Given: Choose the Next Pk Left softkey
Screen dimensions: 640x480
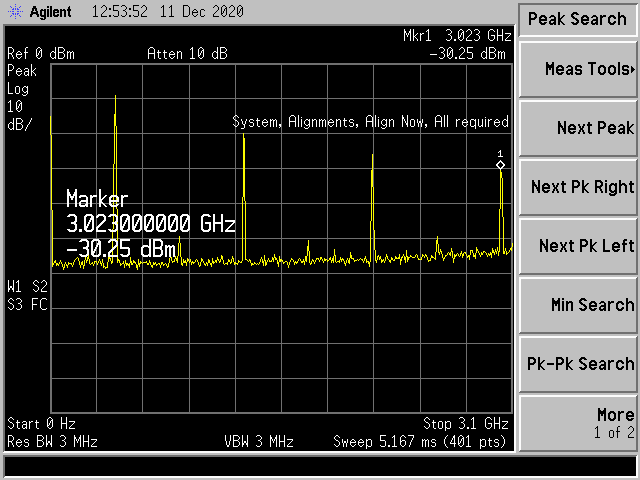Looking at the screenshot, I should (578, 246).
